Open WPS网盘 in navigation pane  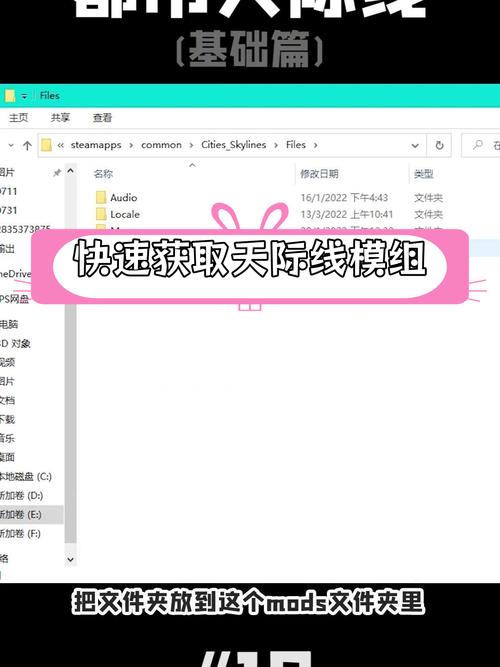click(14, 299)
